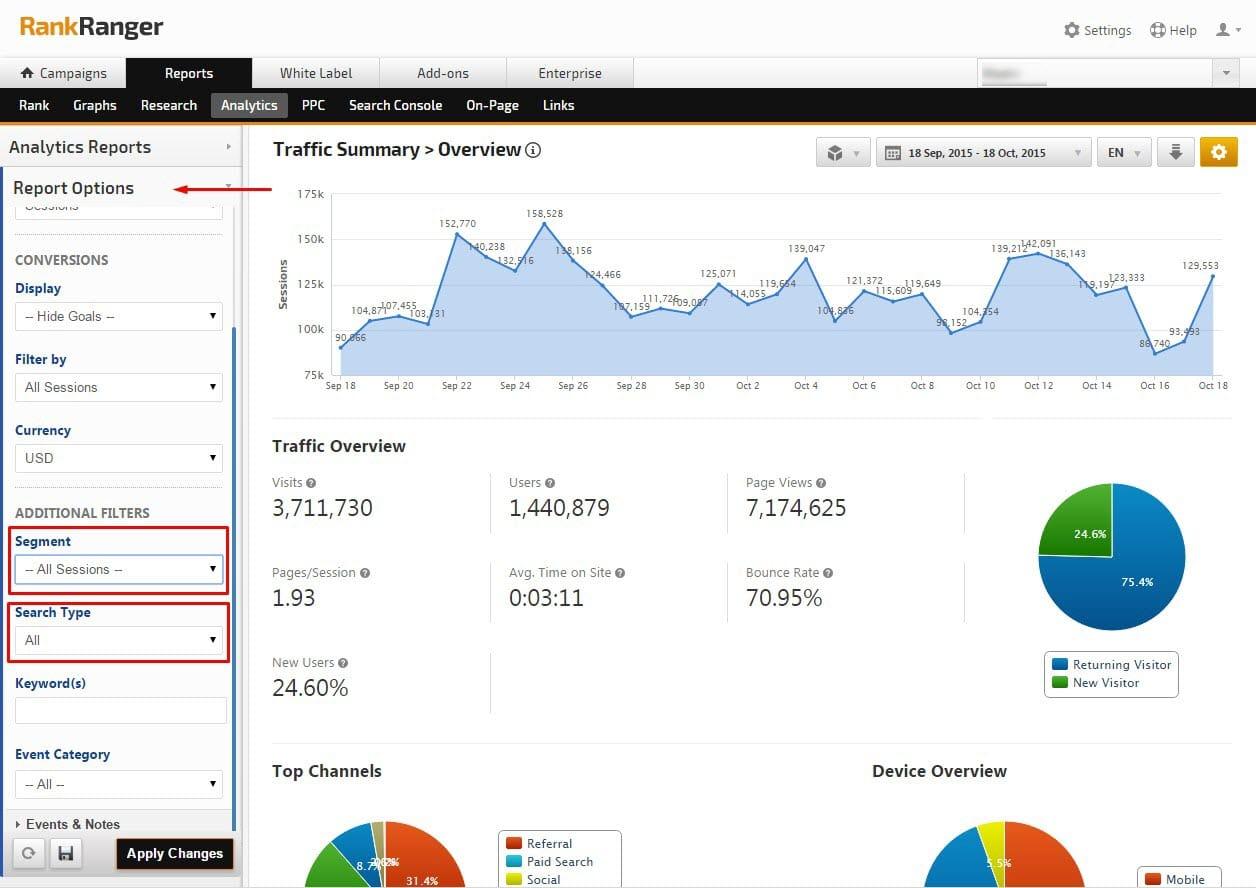Open the Search Console submenu item
Image resolution: width=1256 pixels, height=888 pixels.
[395, 105]
